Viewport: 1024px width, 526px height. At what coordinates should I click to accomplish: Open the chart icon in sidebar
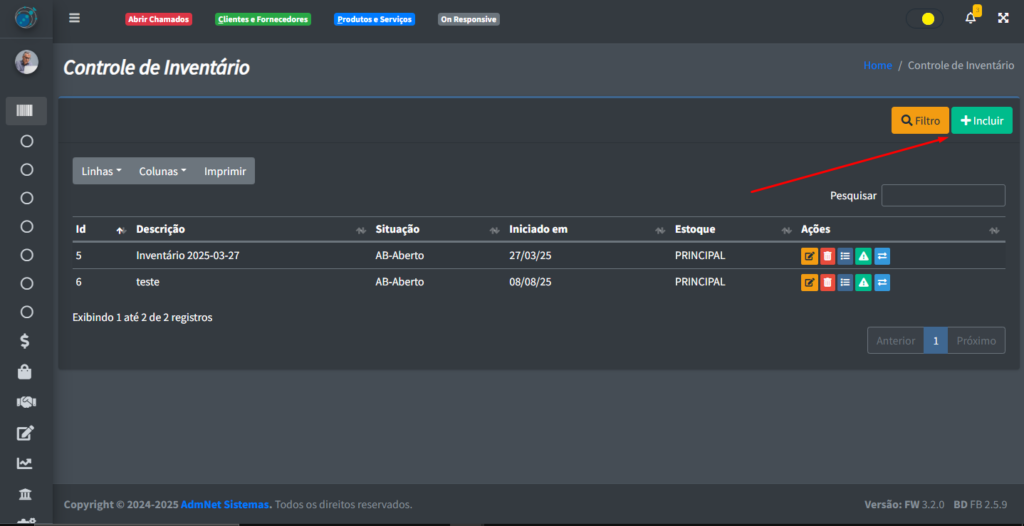click(x=26, y=463)
